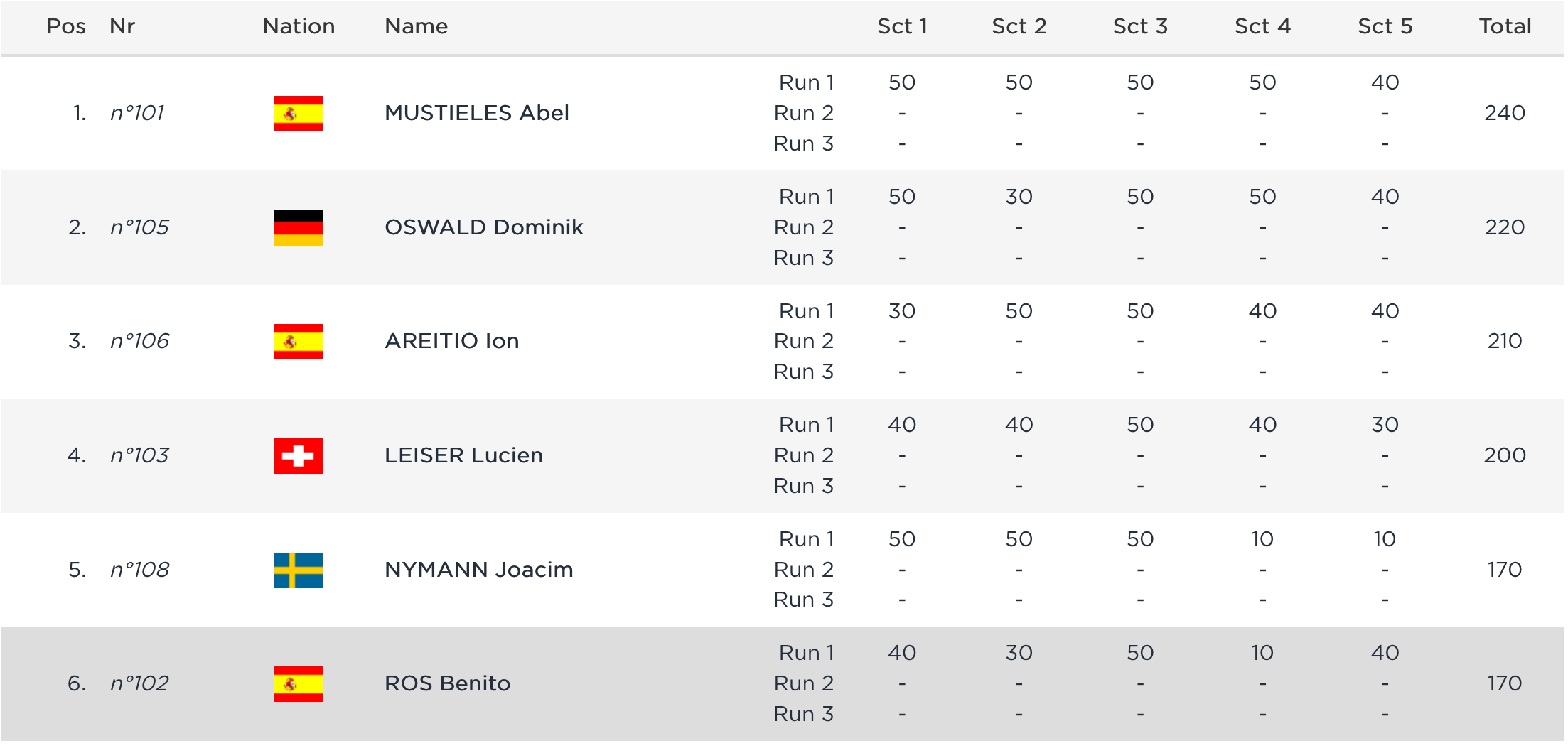The width and height of the screenshot is (1568, 753).
Task: Click the Name column header
Action: pyautogui.click(x=416, y=26)
